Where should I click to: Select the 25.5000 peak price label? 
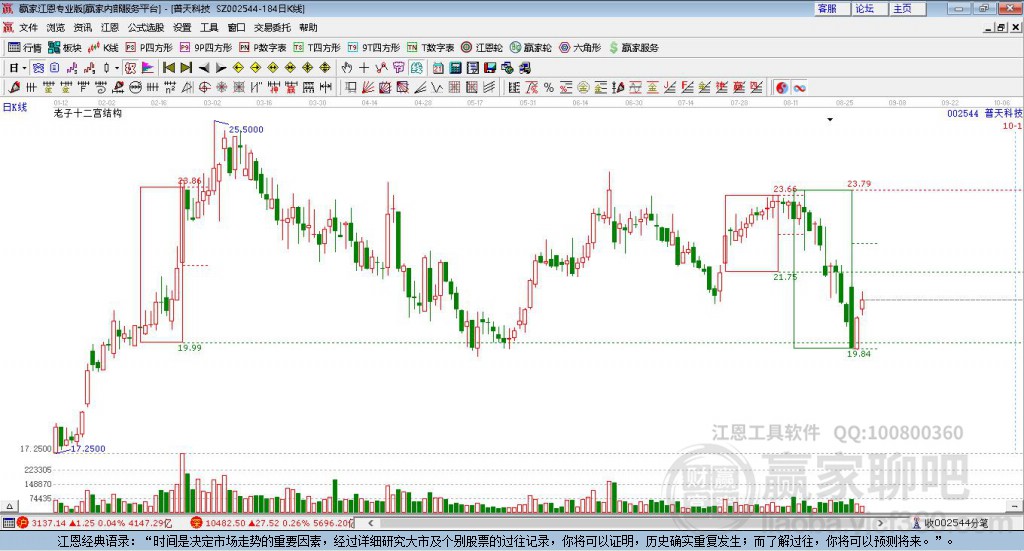(246, 129)
